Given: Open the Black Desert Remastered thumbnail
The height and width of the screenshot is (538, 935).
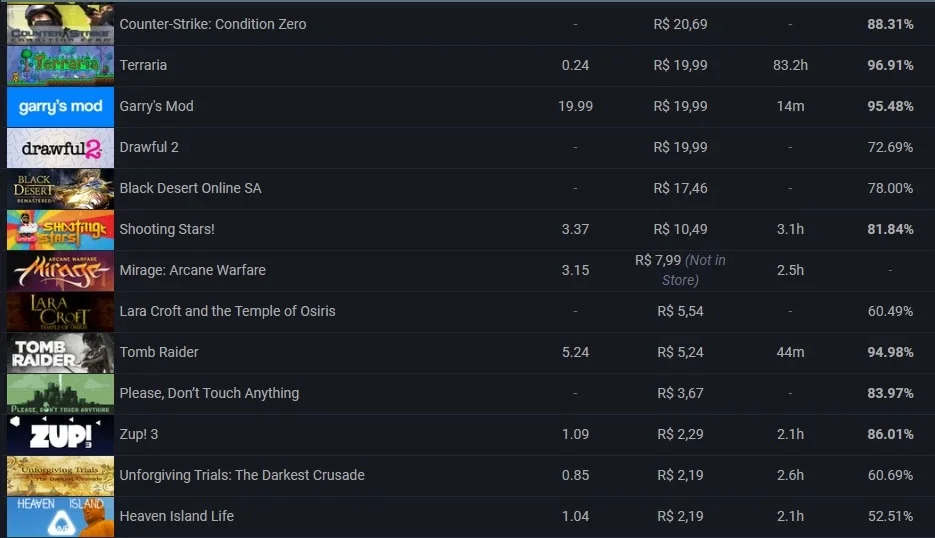Looking at the screenshot, I should 60,188.
